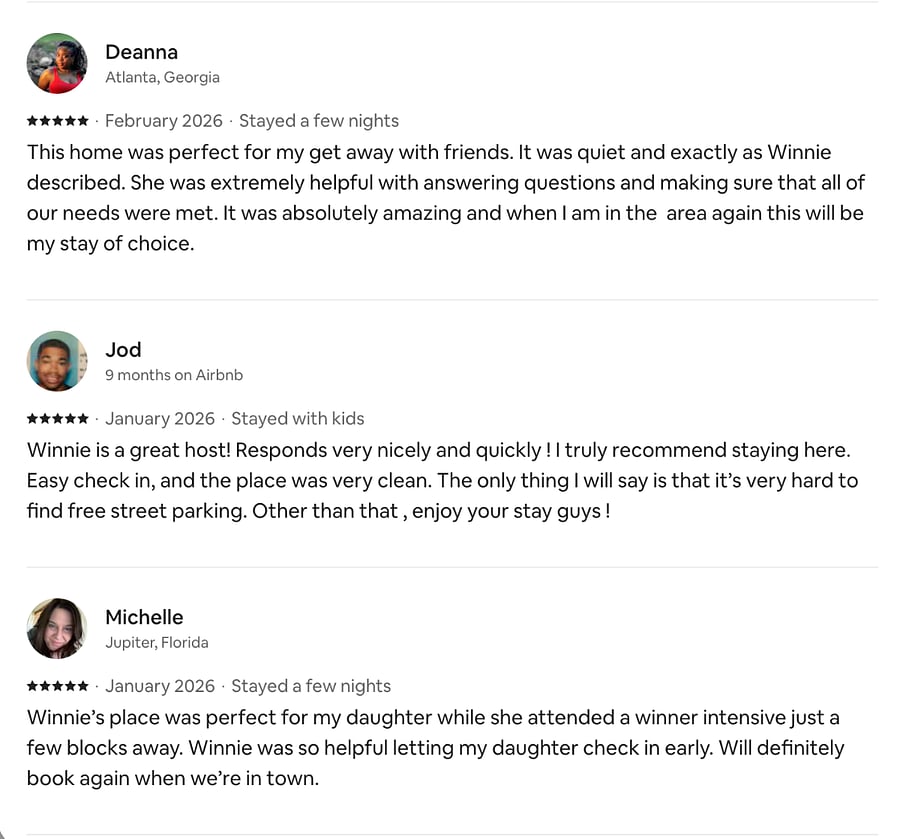Click the 9 months on Airbnb label
Viewport: 900px width, 839px height.
[174, 375]
